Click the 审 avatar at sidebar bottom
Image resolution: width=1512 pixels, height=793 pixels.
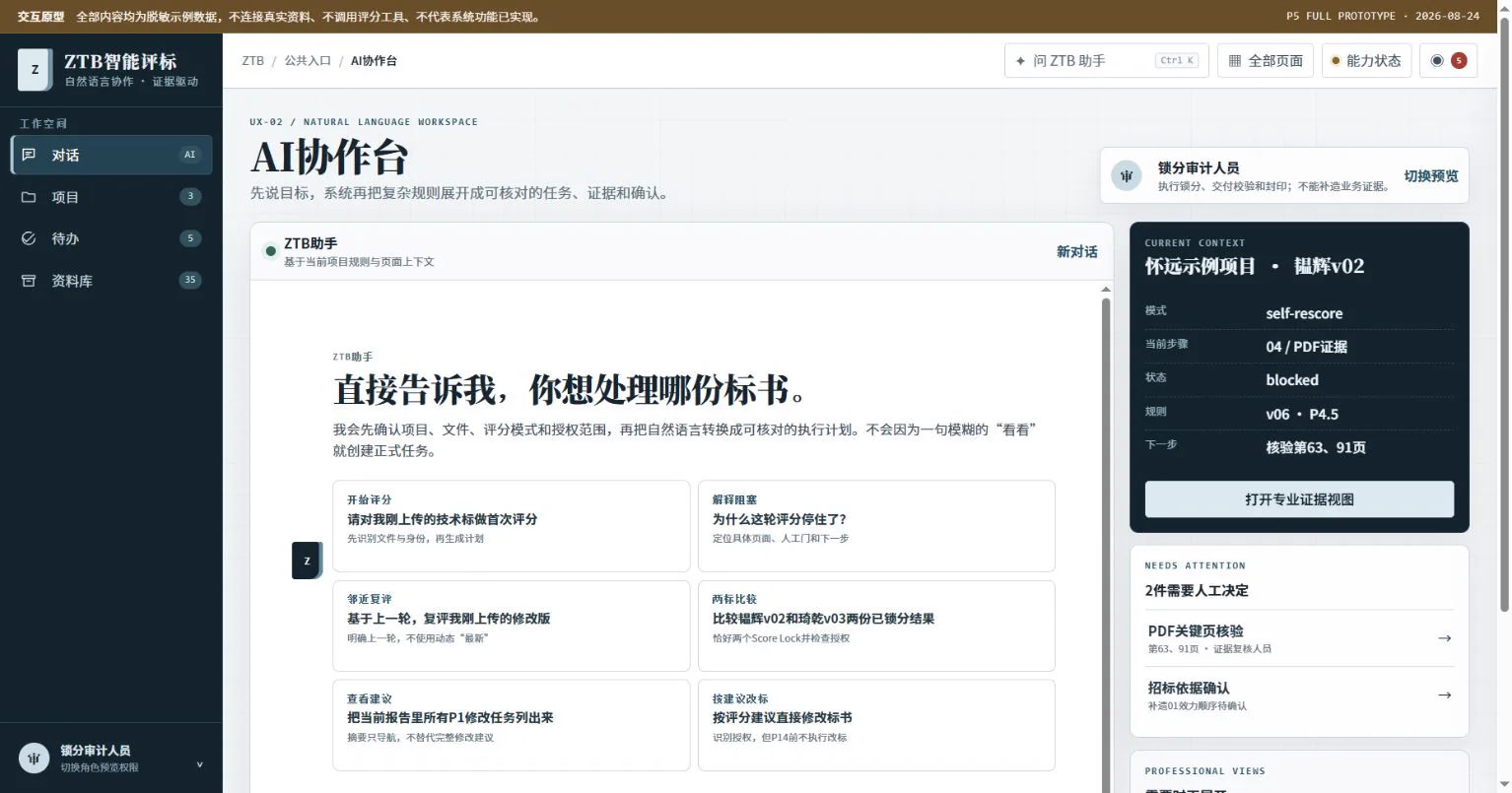point(34,759)
